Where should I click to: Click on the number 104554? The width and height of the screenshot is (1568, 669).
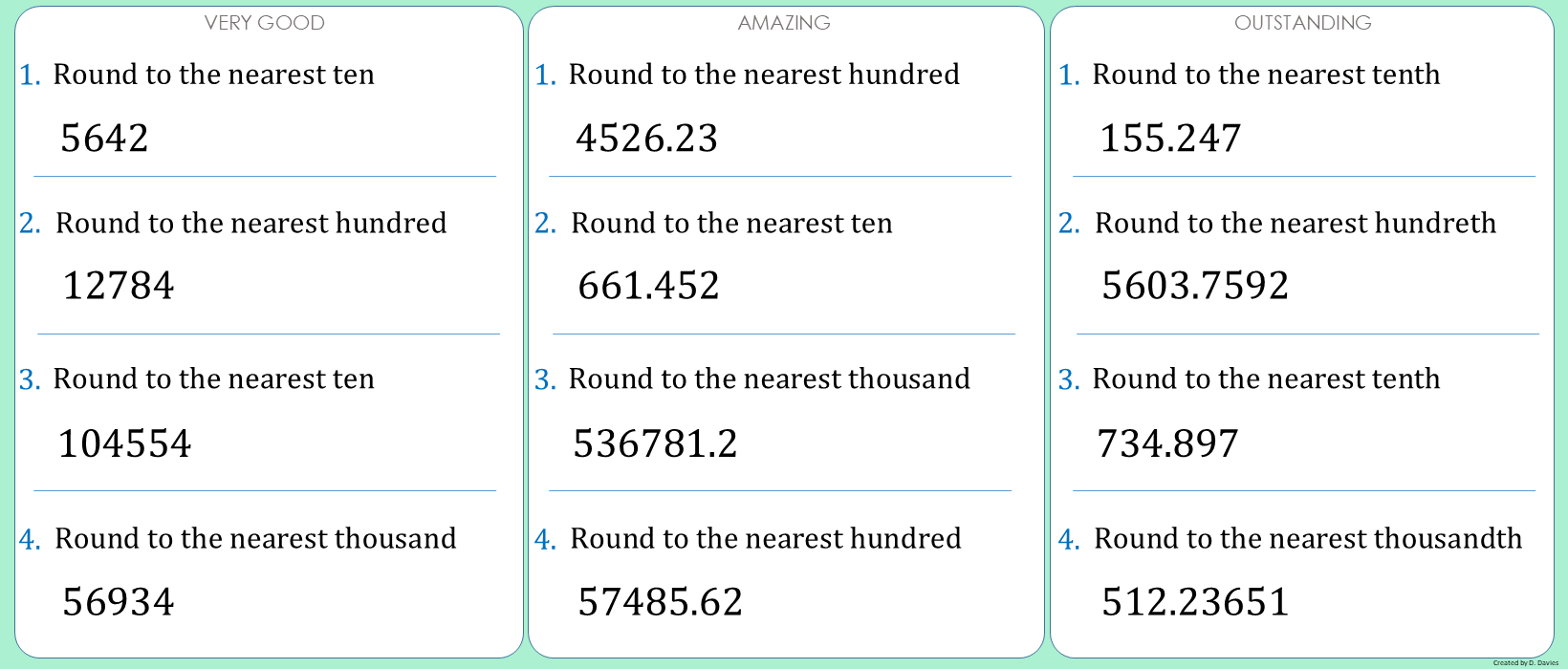(x=125, y=444)
